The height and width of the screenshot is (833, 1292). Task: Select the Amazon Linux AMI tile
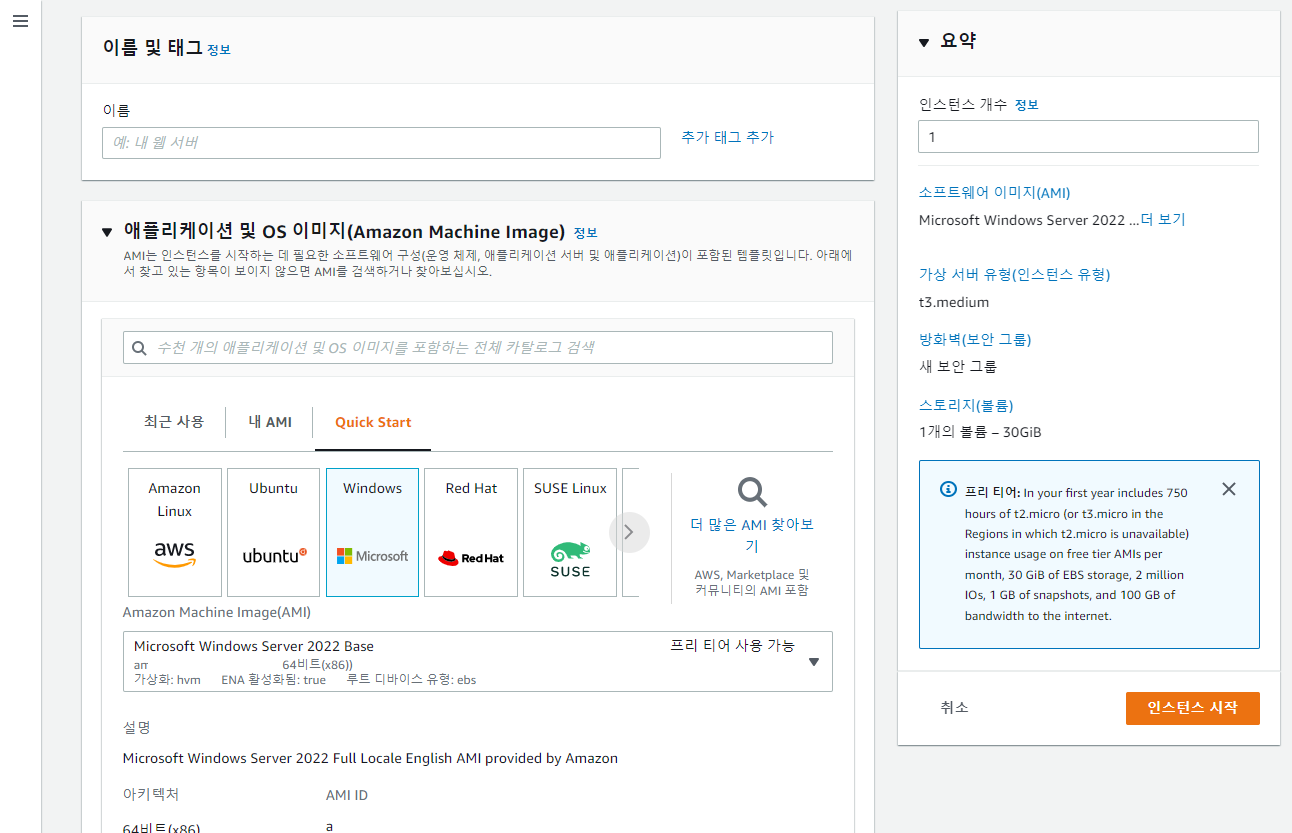tap(175, 532)
